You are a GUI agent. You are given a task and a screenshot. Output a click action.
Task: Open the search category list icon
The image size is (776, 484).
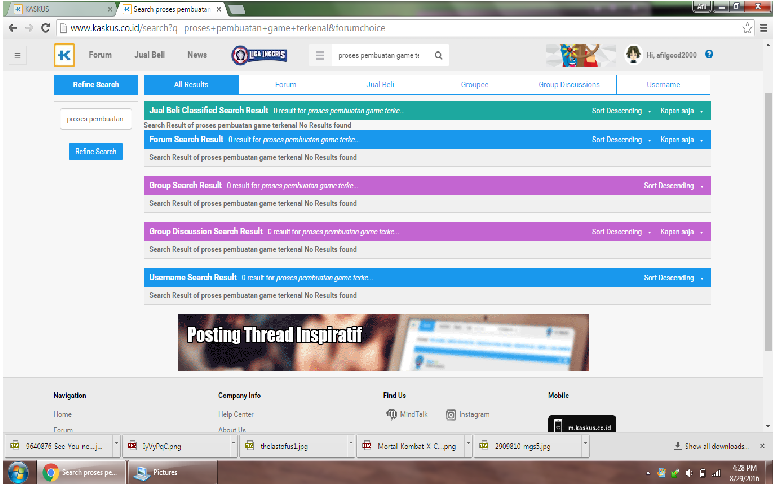pyautogui.click(x=320, y=55)
